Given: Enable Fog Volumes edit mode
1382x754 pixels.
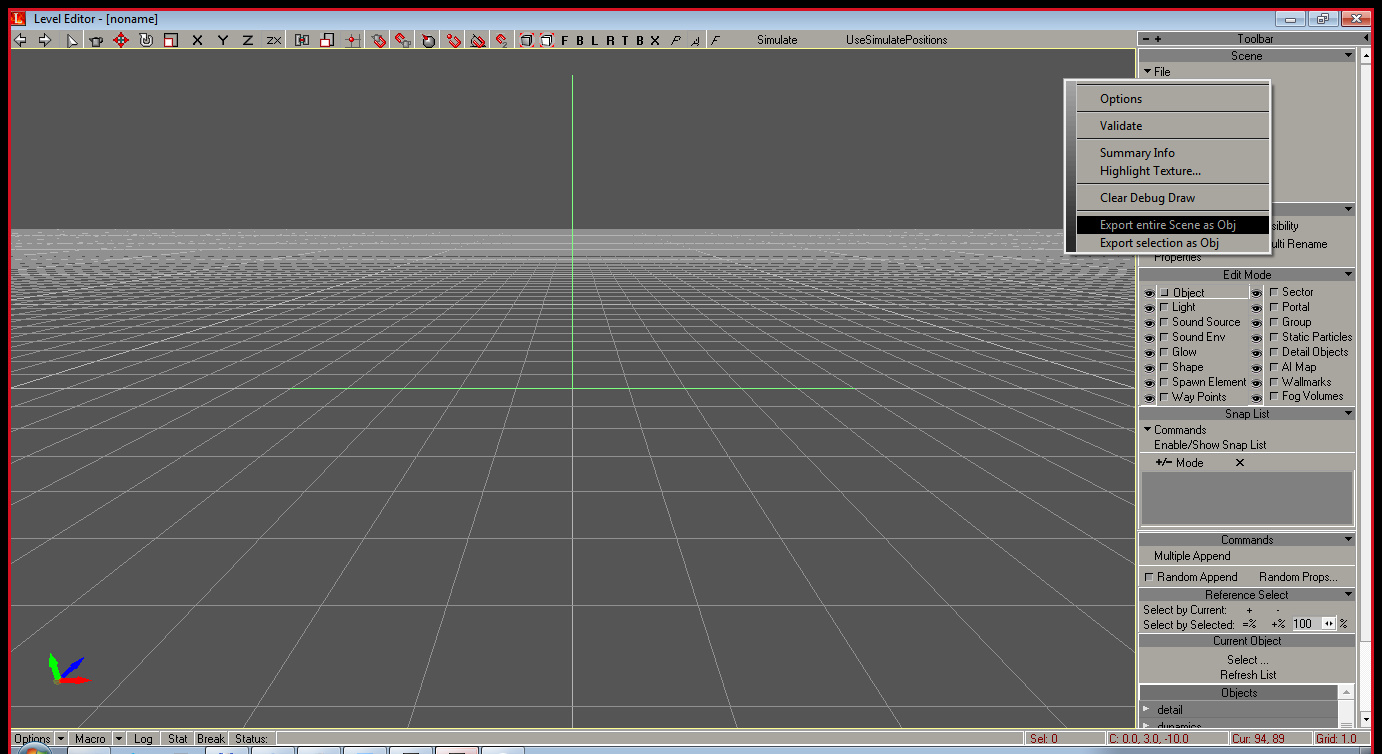Looking at the screenshot, I should pos(1274,397).
